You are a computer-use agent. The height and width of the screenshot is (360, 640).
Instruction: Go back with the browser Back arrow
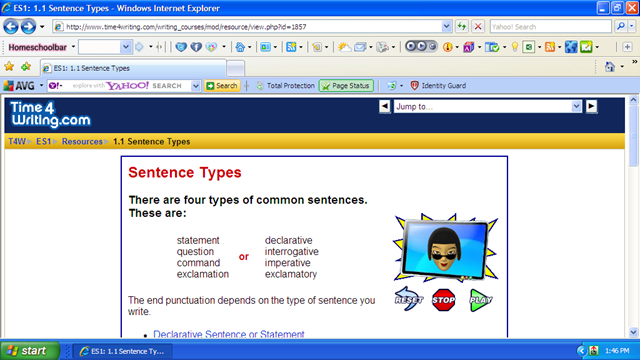click(x=11, y=27)
